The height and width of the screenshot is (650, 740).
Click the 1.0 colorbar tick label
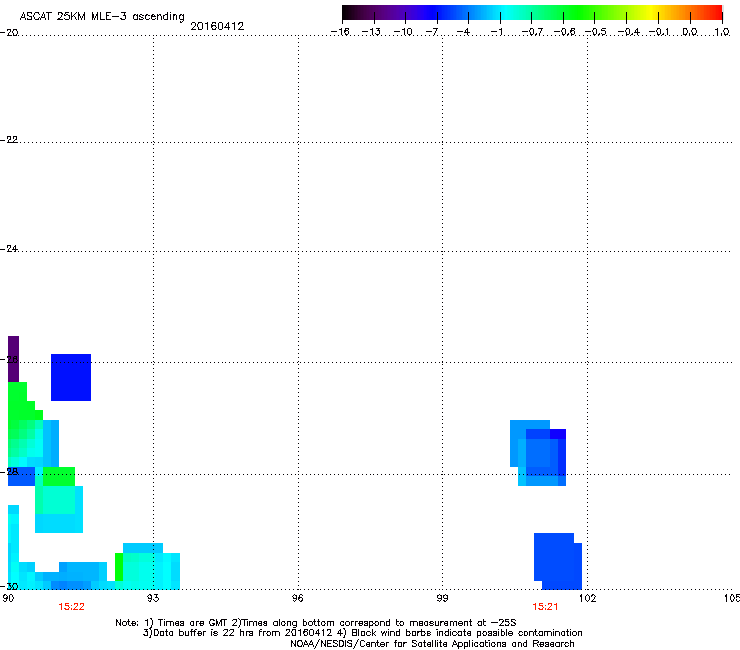click(722, 32)
